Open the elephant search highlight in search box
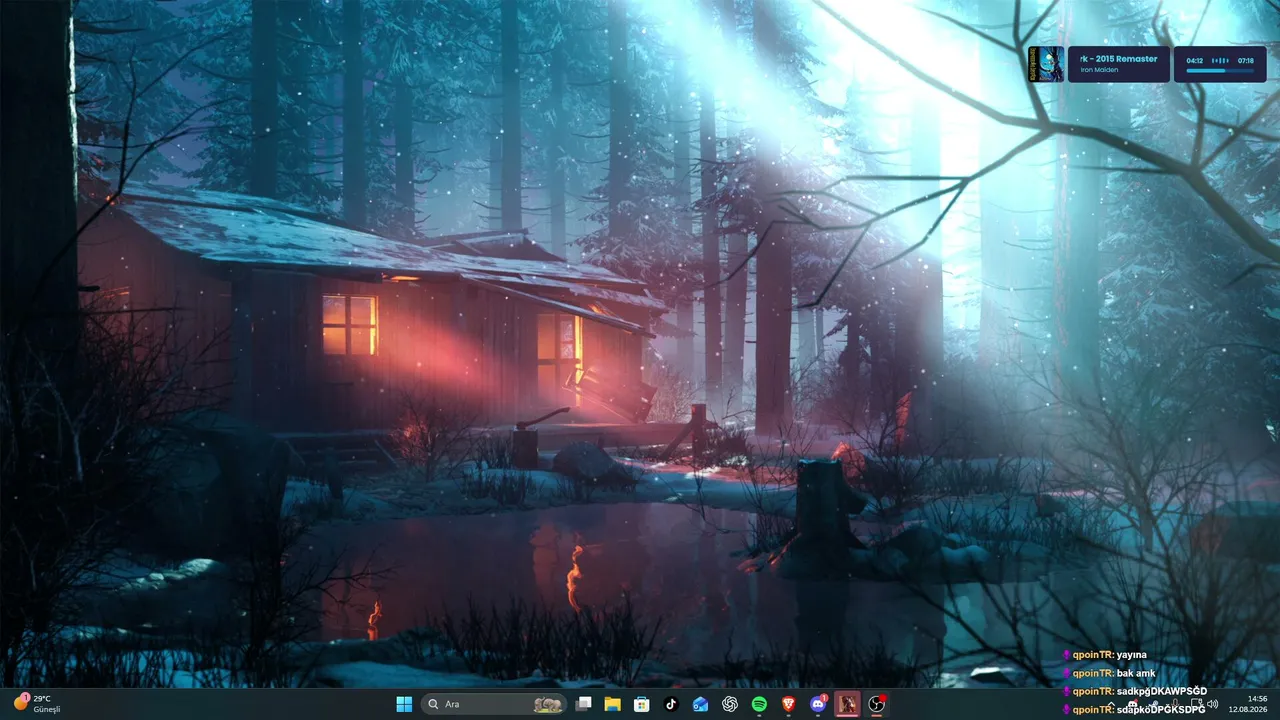1280x720 pixels. [547, 704]
